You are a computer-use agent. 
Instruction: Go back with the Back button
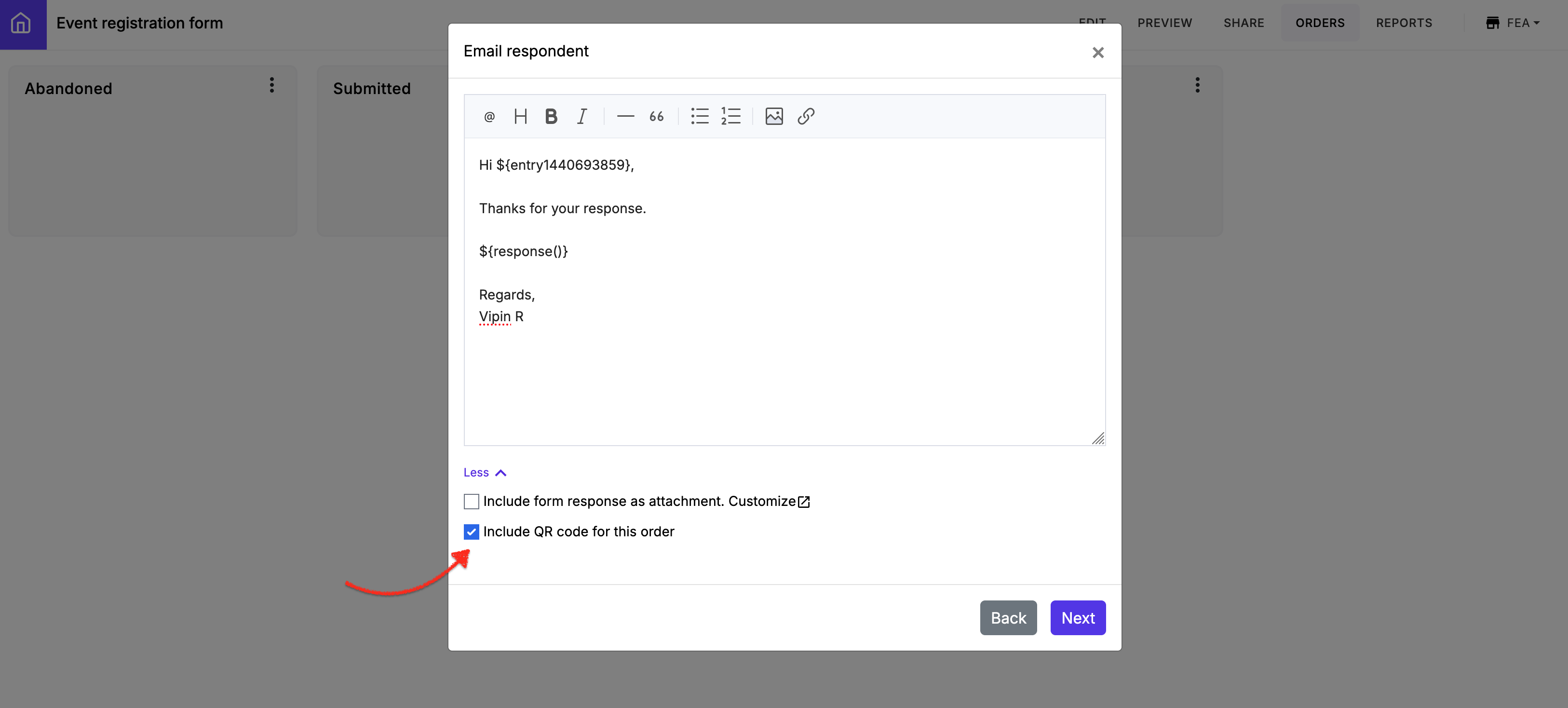pos(1008,617)
